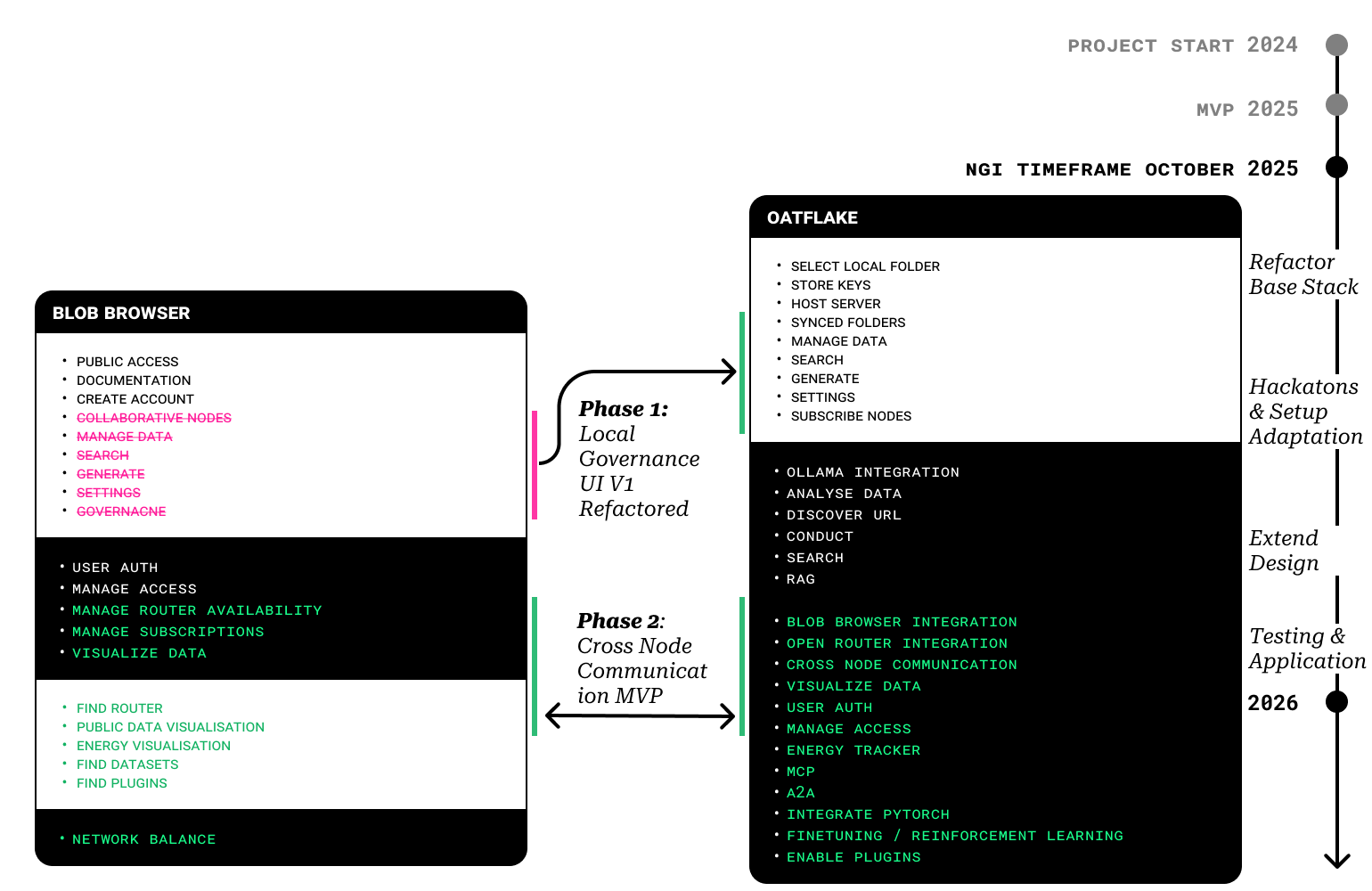This screenshot has width=1372, height=891.
Task: Click STORE KEYS item
Action: point(830,285)
